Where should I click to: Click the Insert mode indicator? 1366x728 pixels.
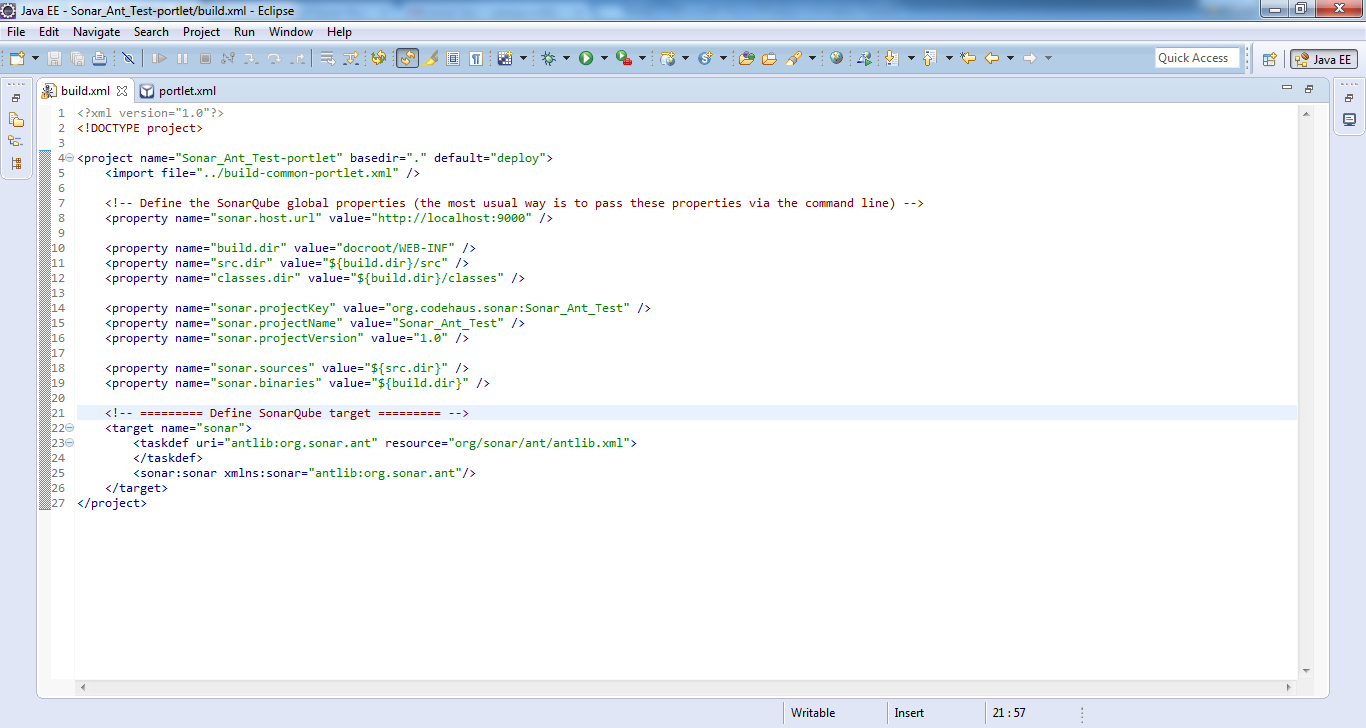tap(908, 712)
